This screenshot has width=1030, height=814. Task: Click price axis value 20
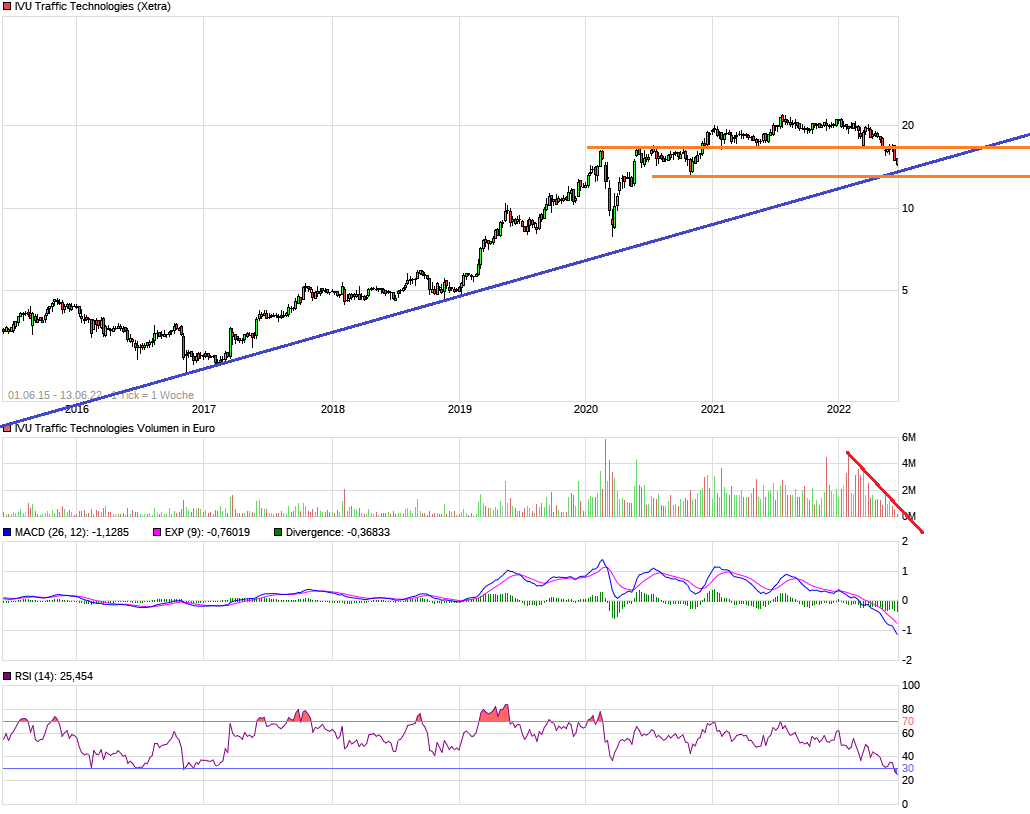(x=908, y=125)
